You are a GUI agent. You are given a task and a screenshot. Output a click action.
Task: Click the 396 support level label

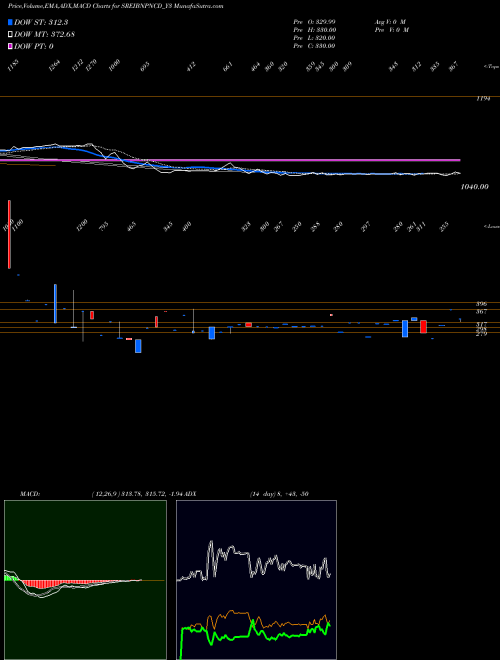click(481, 303)
